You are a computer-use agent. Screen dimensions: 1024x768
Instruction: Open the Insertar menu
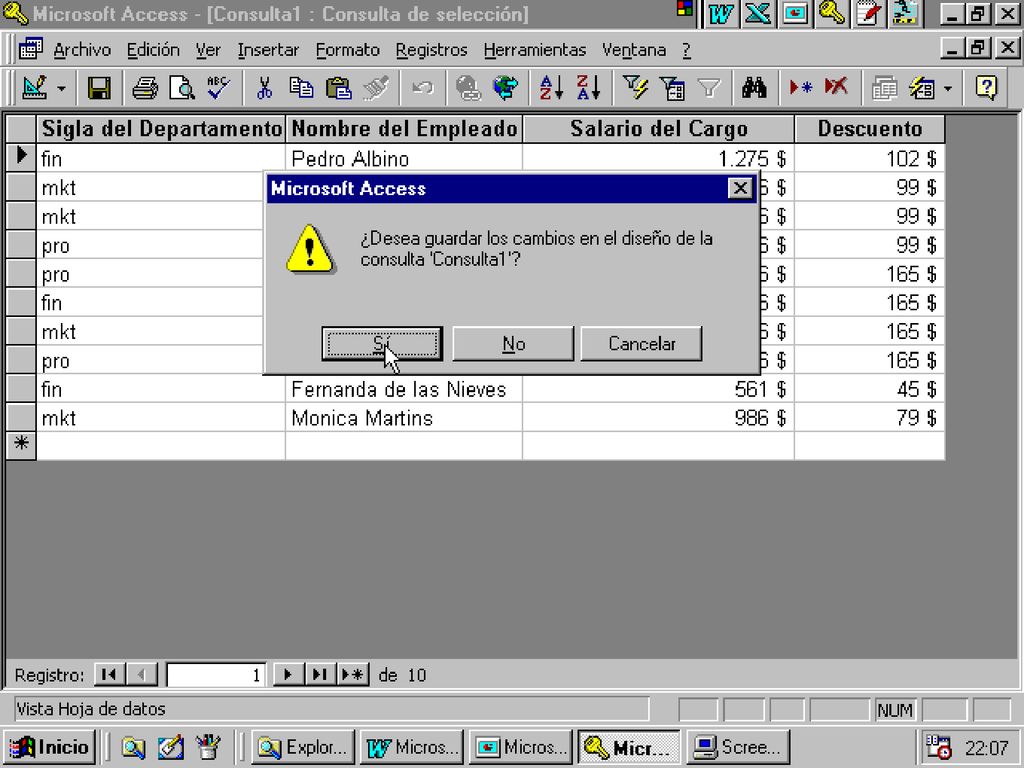click(268, 50)
